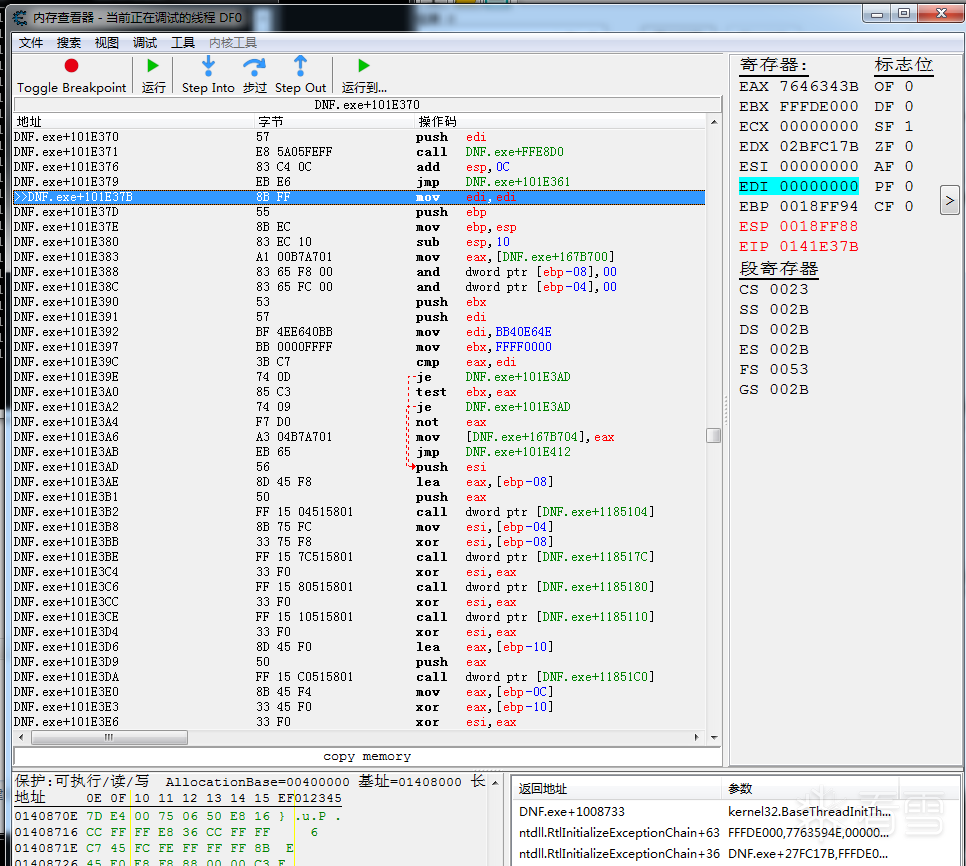Viewport: 966px width, 866px height.
Task: Click the Run to (运行到...) green arrow
Action: tap(363, 65)
